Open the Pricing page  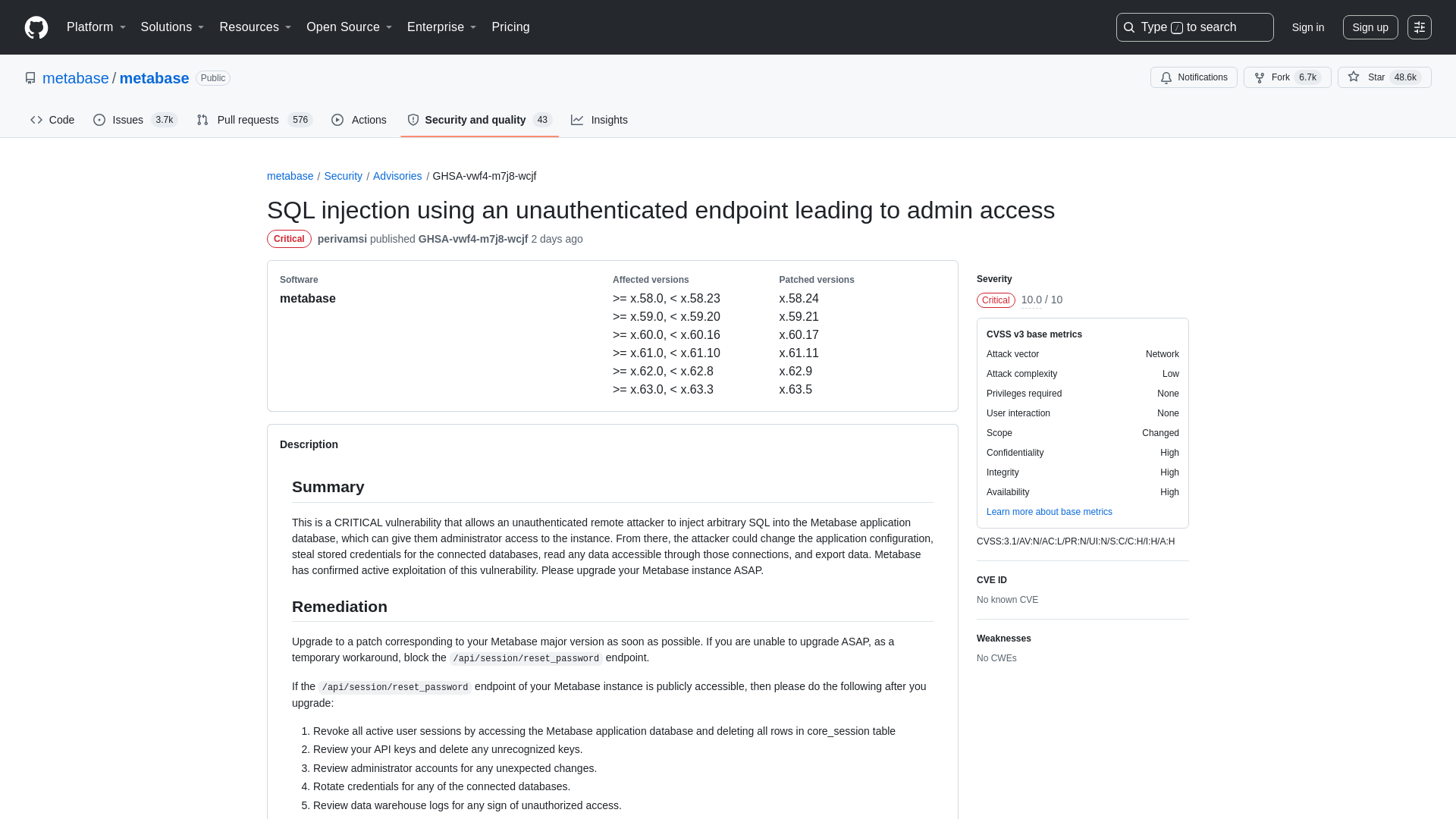point(510,27)
